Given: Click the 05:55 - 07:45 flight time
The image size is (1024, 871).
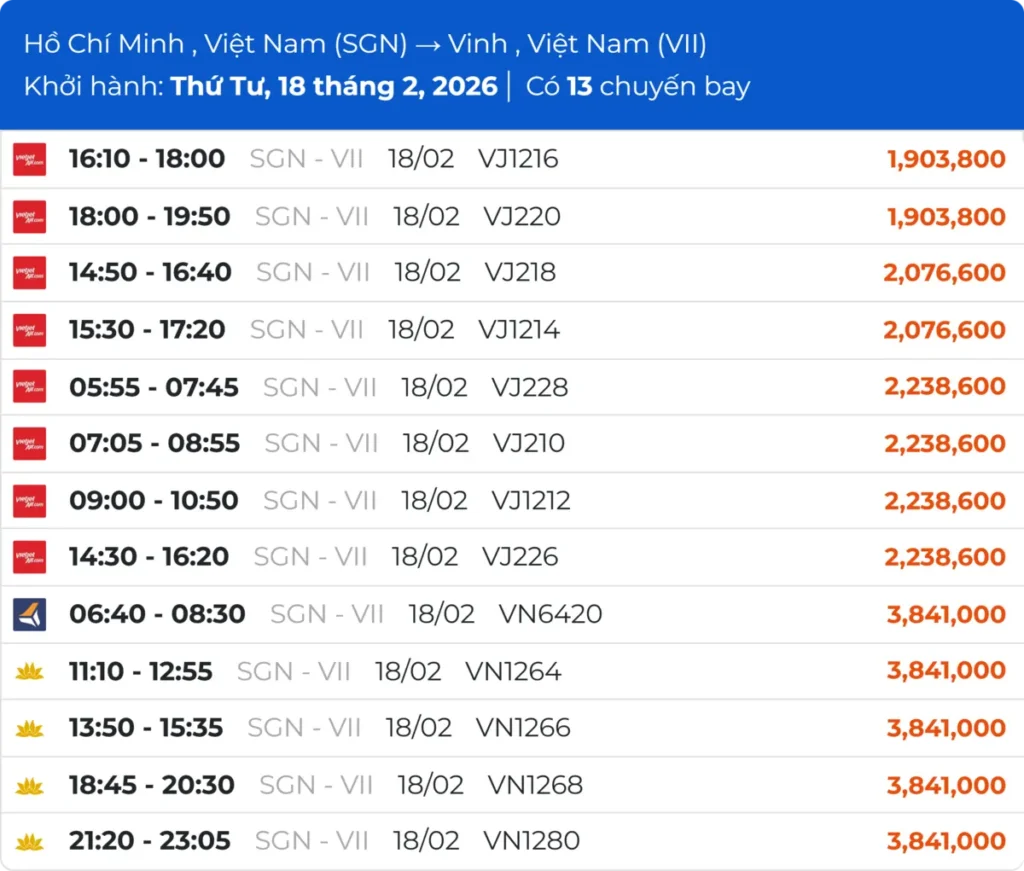Looking at the screenshot, I should click(x=153, y=387).
